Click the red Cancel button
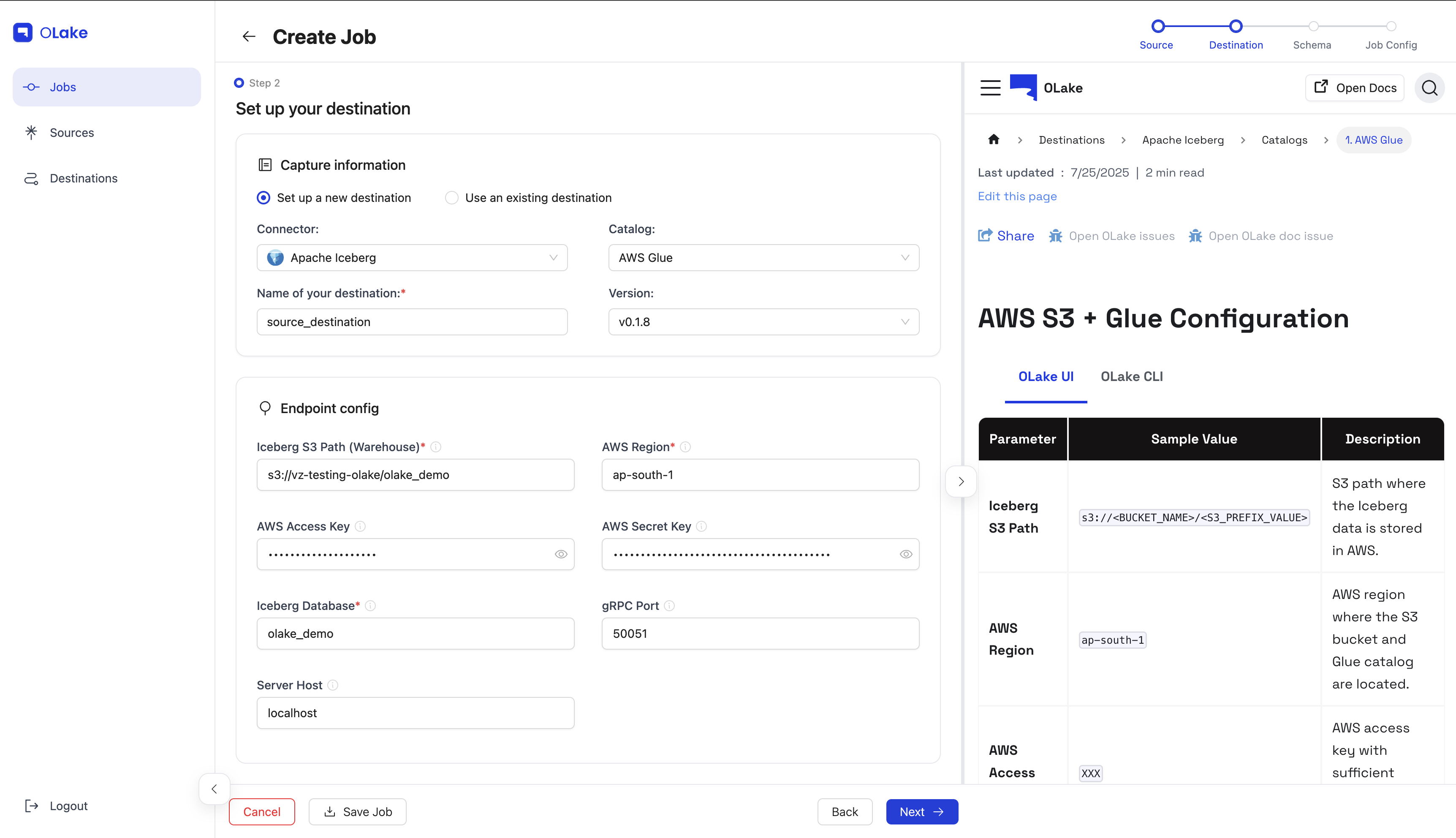 click(262, 811)
